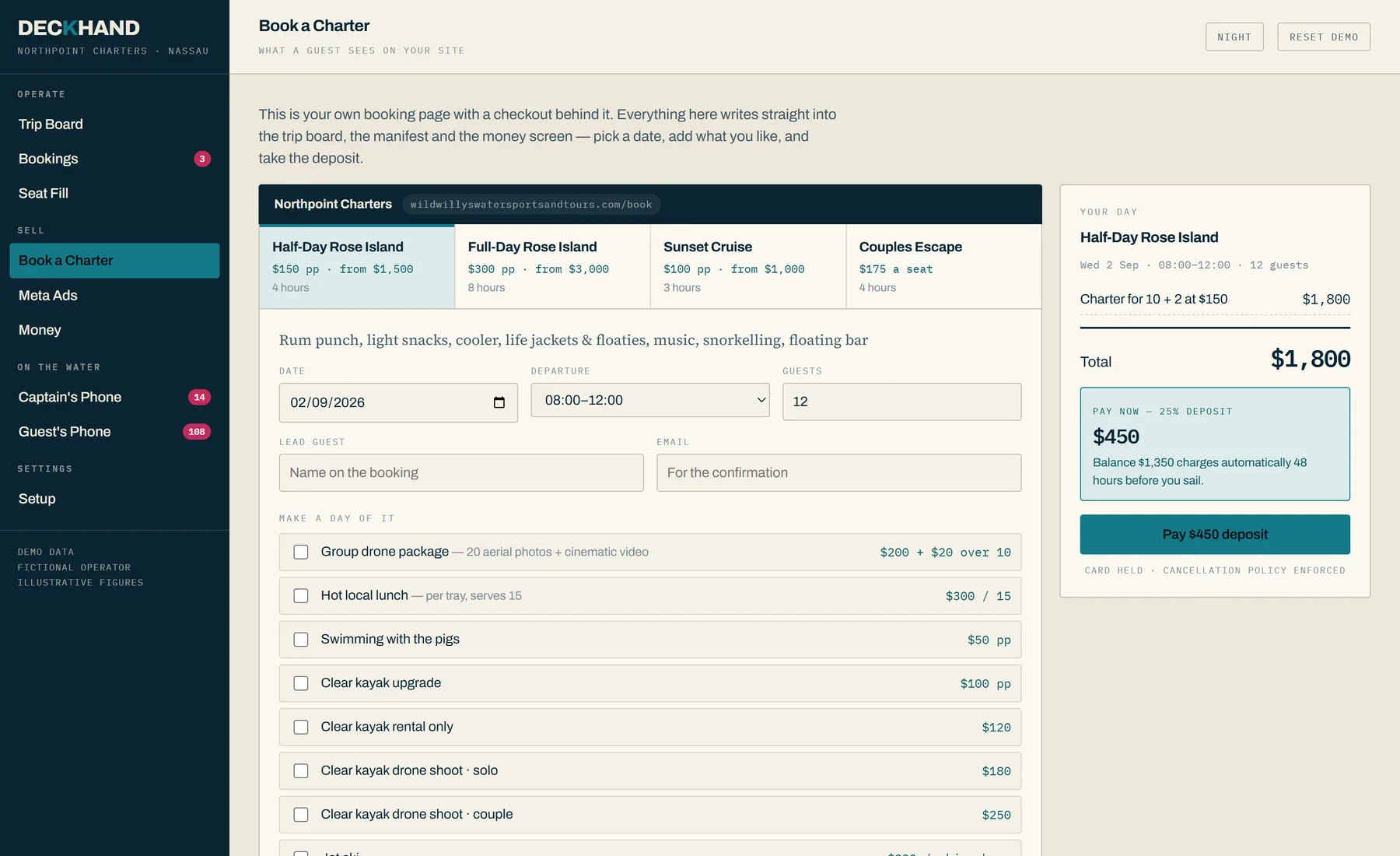Open Guest's Phone view
1400x856 pixels.
pyautogui.click(x=114, y=432)
